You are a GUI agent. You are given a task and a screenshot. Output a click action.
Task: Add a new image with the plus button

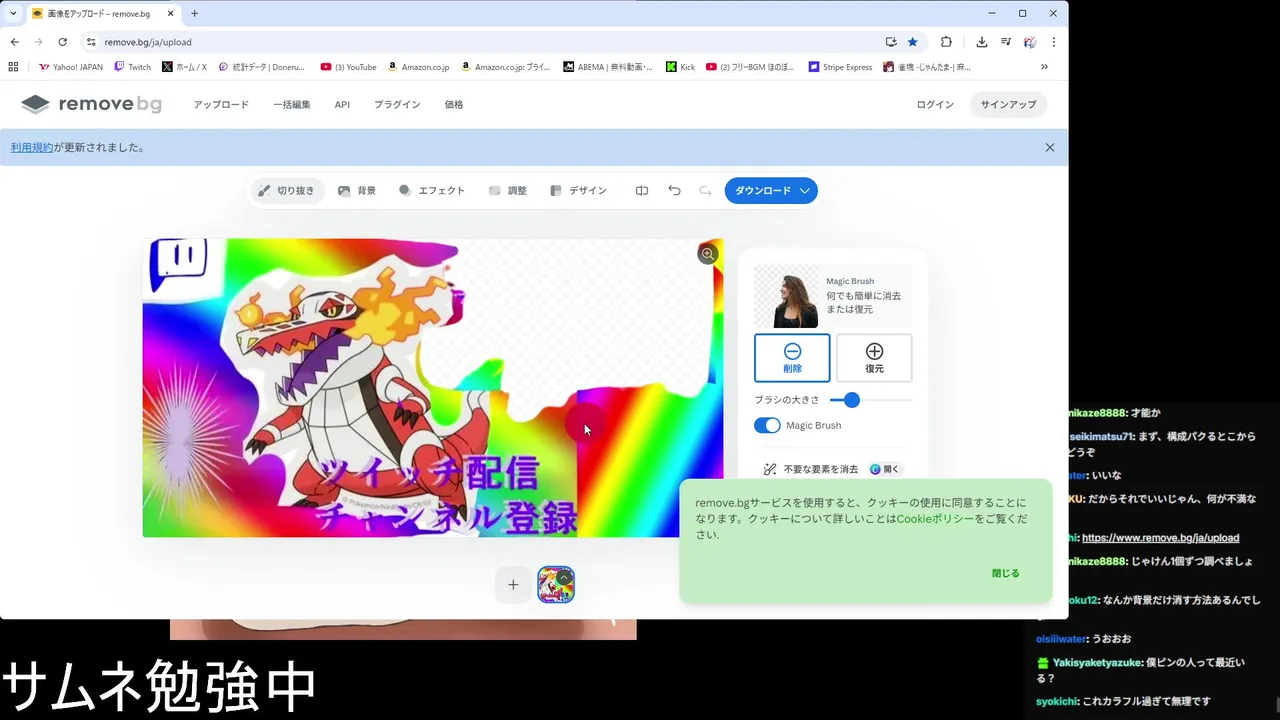click(x=513, y=585)
